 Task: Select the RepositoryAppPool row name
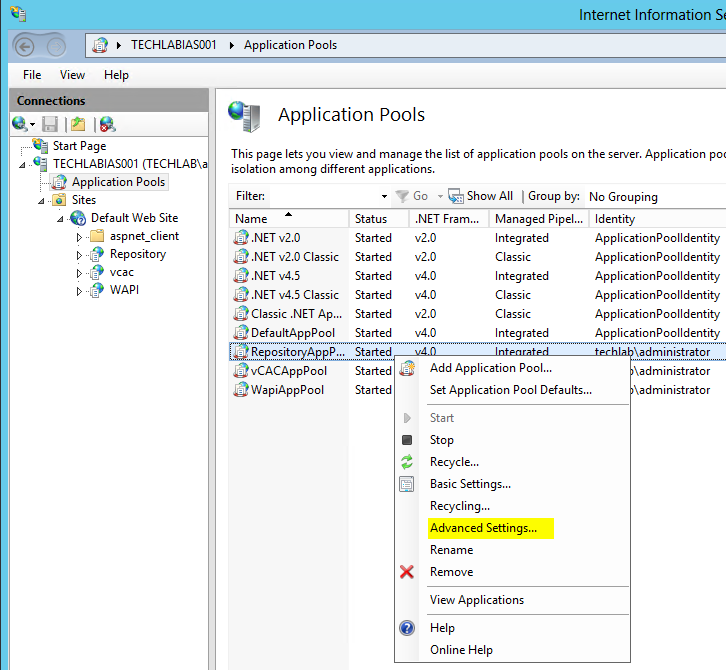pyautogui.click(x=298, y=352)
